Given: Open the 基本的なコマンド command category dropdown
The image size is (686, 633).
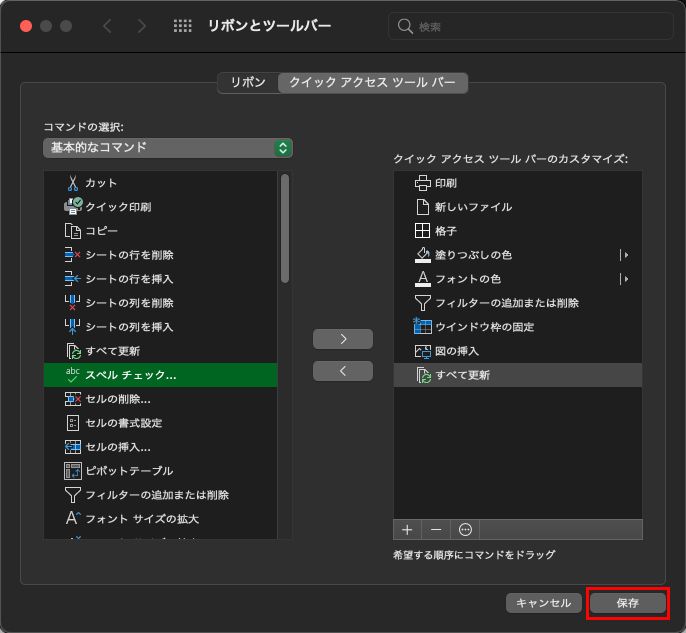Looking at the screenshot, I should click(168, 148).
